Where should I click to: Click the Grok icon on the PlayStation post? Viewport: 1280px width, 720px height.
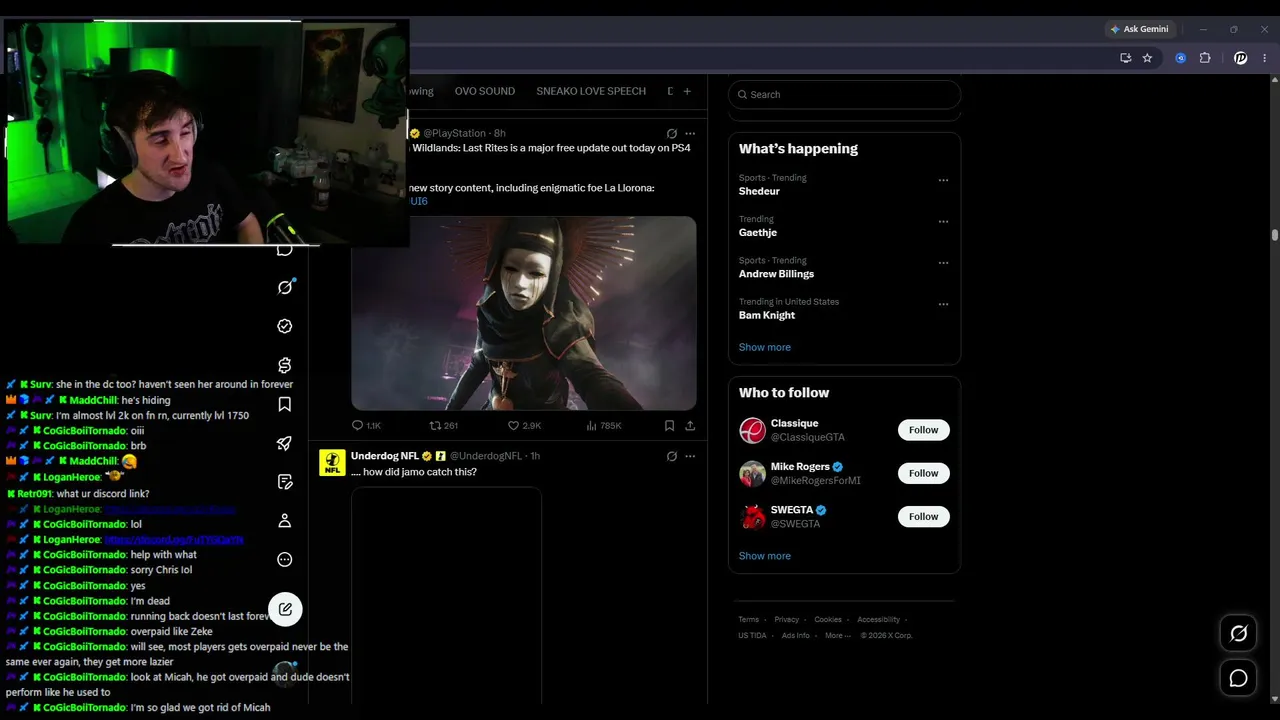click(x=672, y=133)
